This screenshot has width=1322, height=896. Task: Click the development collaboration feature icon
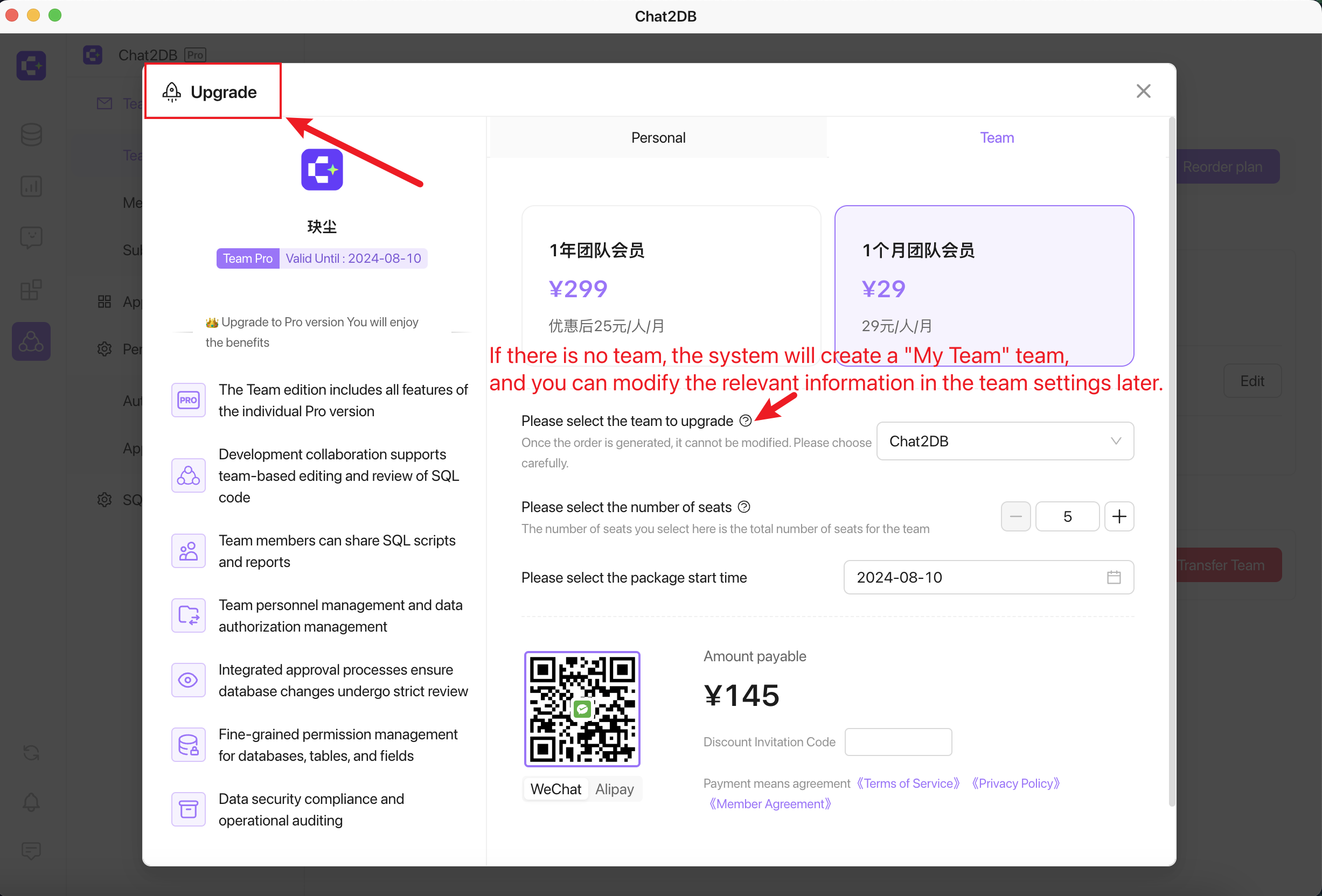pos(189,475)
